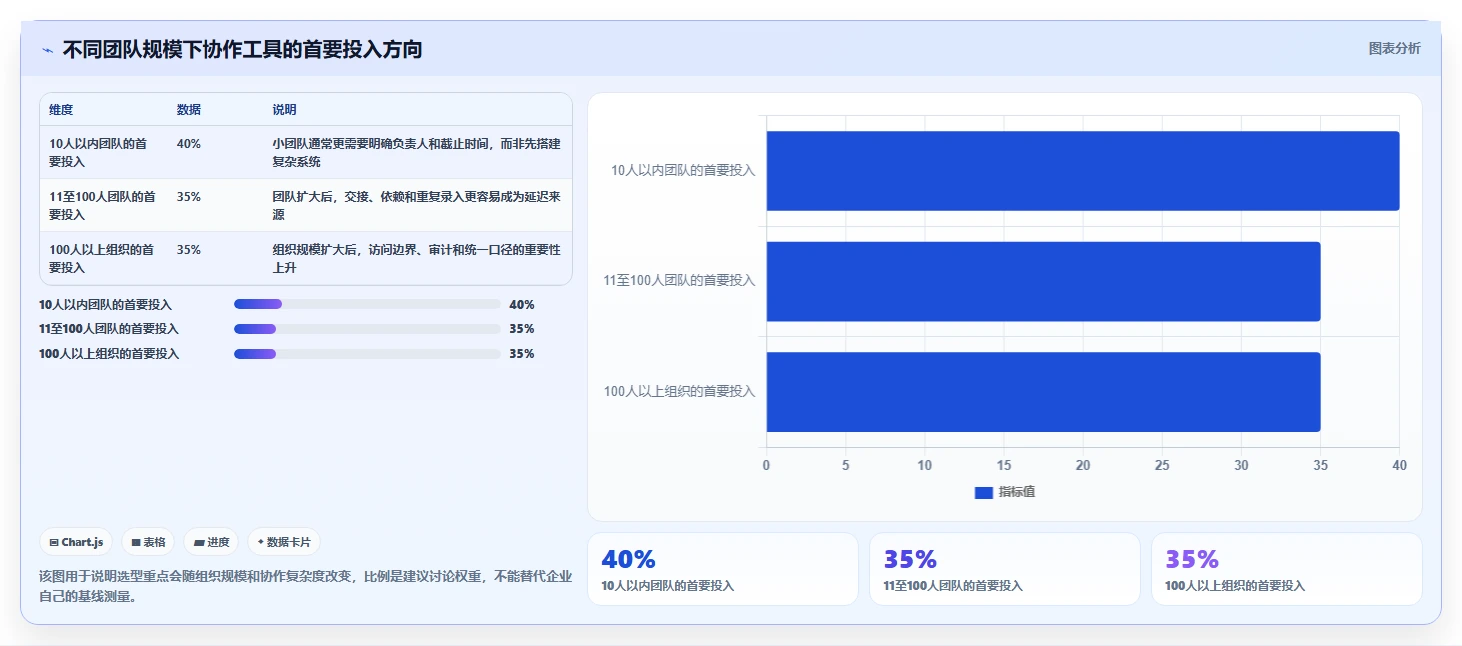Click the footnote starting 该图用于说明选型重点
Viewport: 1462px width, 646px height.
pos(305,586)
